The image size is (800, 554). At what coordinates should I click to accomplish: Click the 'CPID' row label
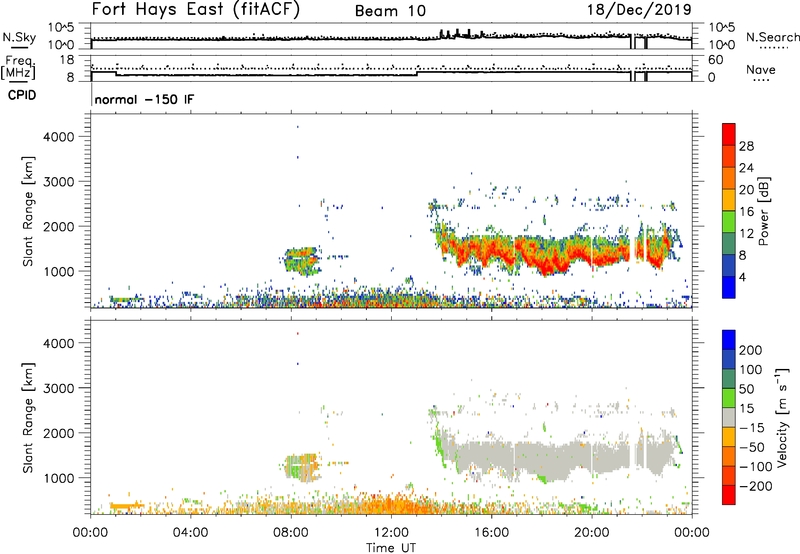(22, 95)
